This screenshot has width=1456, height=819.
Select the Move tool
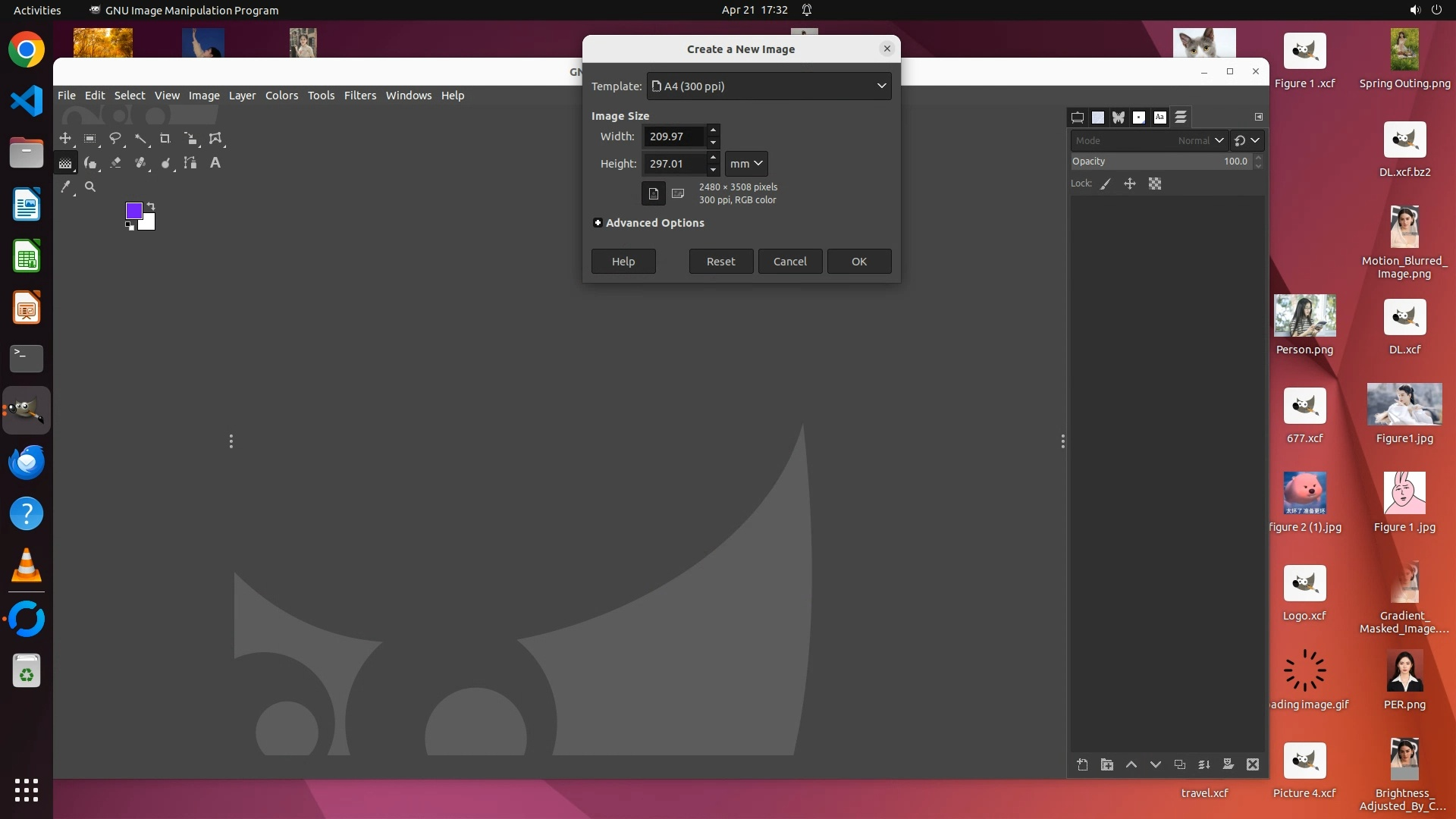(x=65, y=139)
